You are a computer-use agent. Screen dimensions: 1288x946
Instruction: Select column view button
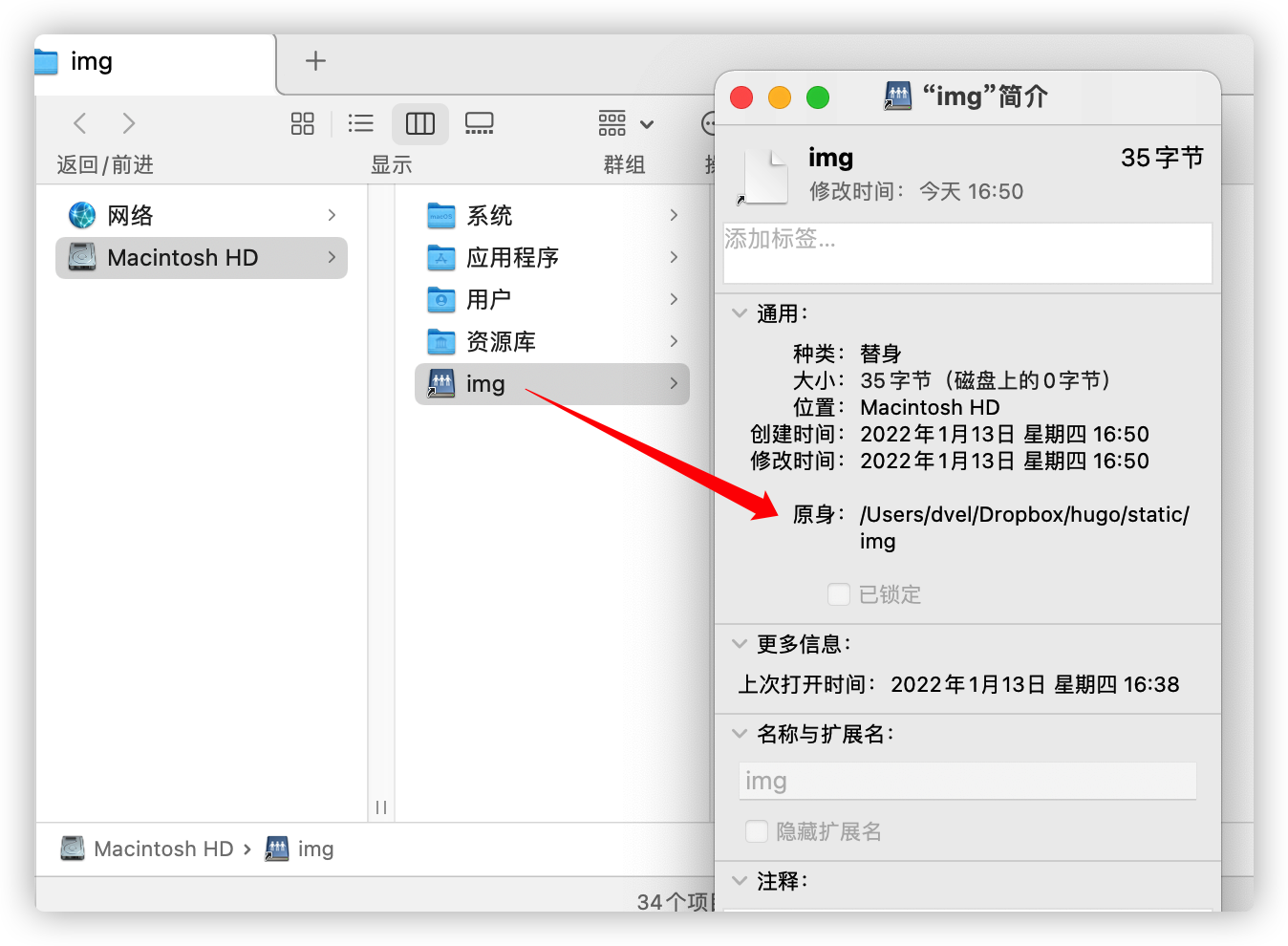point(419,123)
